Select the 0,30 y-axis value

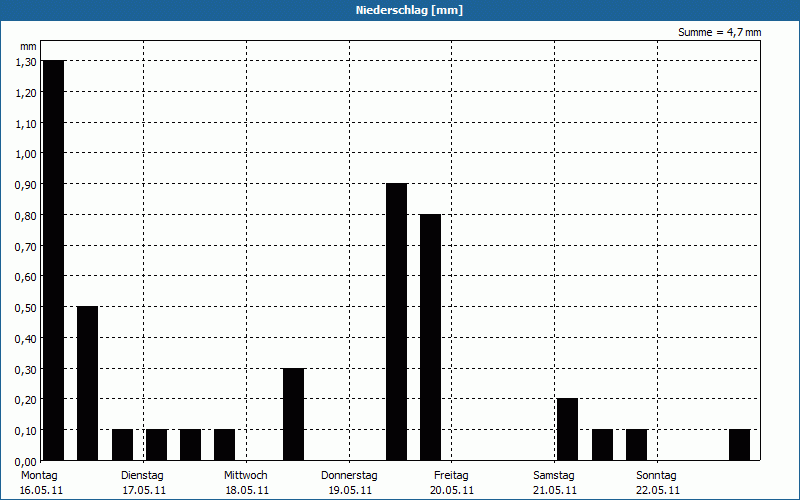coord(26,369)
